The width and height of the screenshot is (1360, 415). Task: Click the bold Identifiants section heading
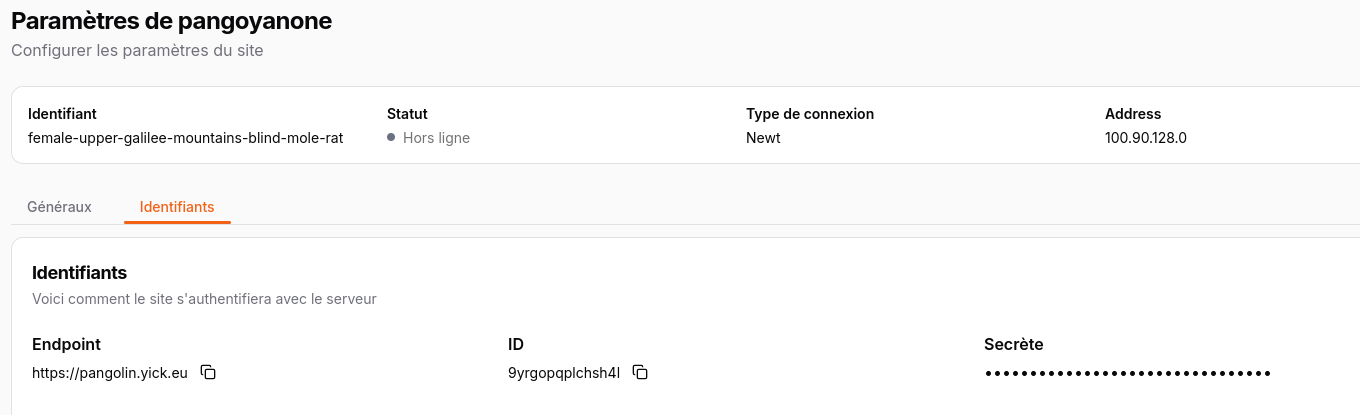pyautogui.click(x=79, y=272)
